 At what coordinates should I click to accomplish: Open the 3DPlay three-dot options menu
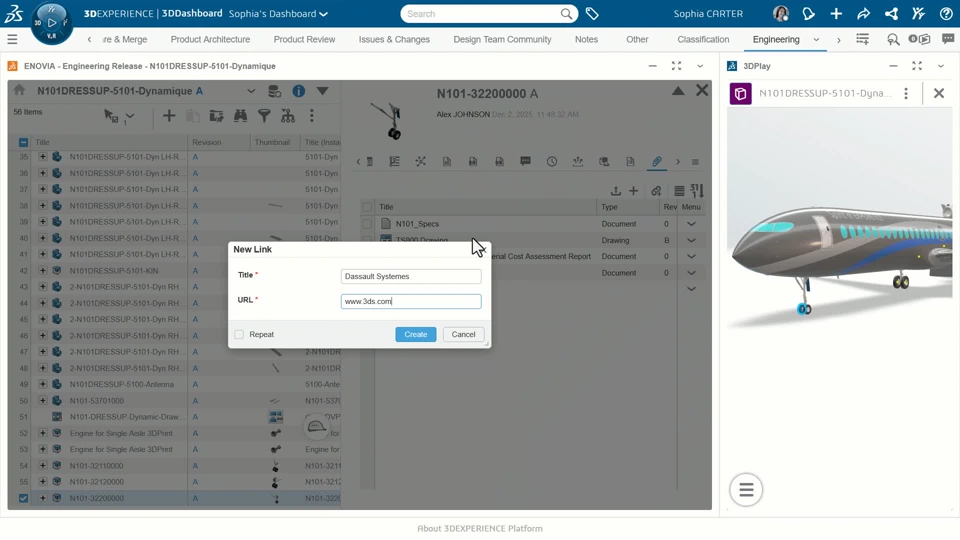point(906,93)
